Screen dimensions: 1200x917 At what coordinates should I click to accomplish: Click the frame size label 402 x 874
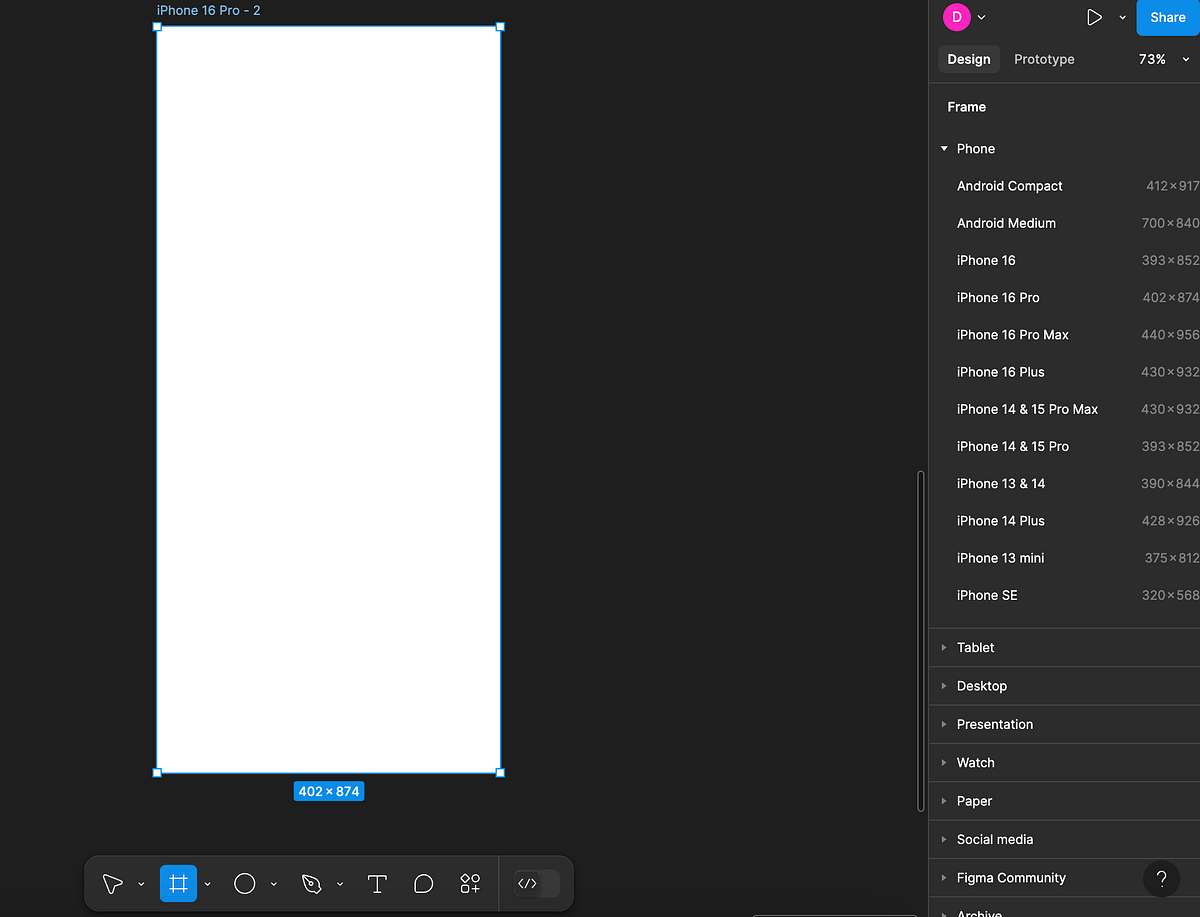point(329,791)
